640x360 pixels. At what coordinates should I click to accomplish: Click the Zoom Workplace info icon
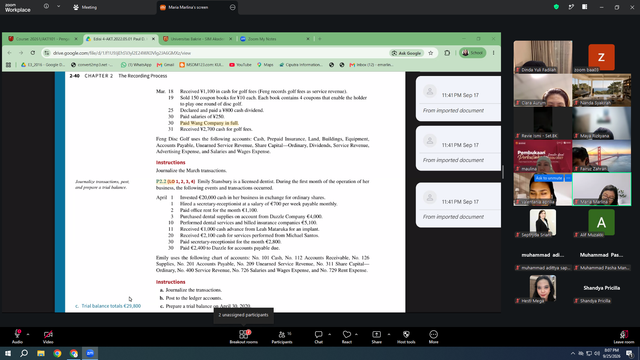point(46,7)
